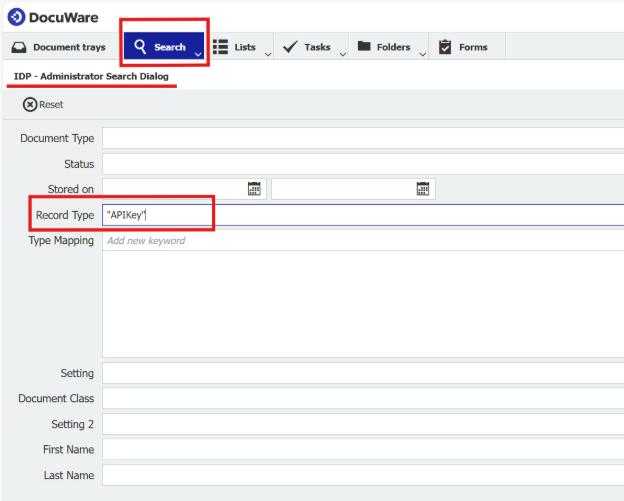
Task: Expand the Search dropdown chevron
Action: point(198,54)
